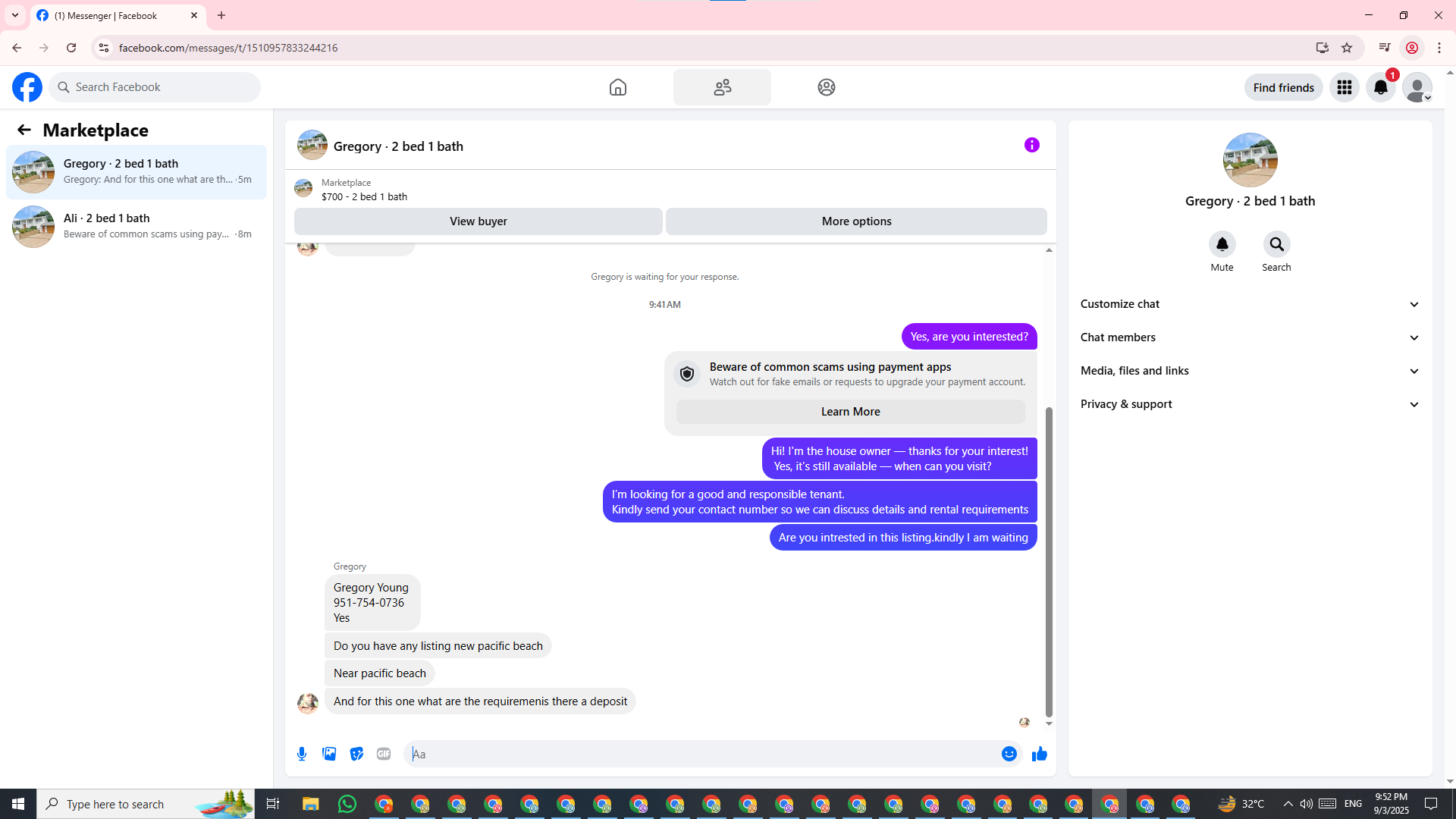Open the Groups tab icon
This screenshot has height=819, width=1456.
click(827, 87)
